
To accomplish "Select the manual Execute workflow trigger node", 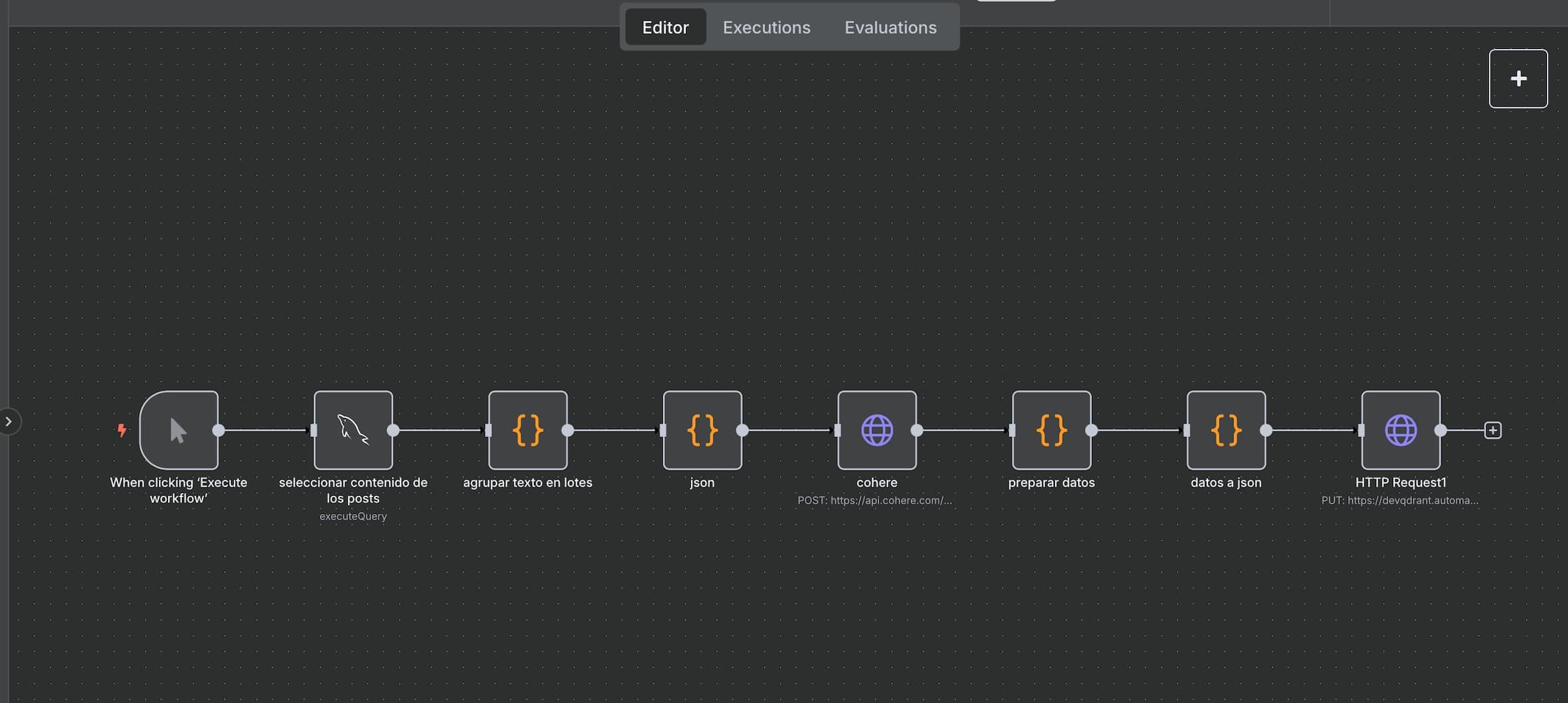I will [x=178, y=430].
